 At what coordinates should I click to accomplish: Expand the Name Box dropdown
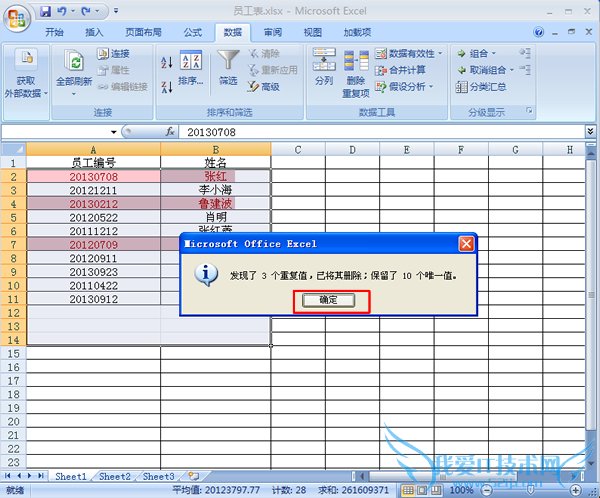(114, 132)
